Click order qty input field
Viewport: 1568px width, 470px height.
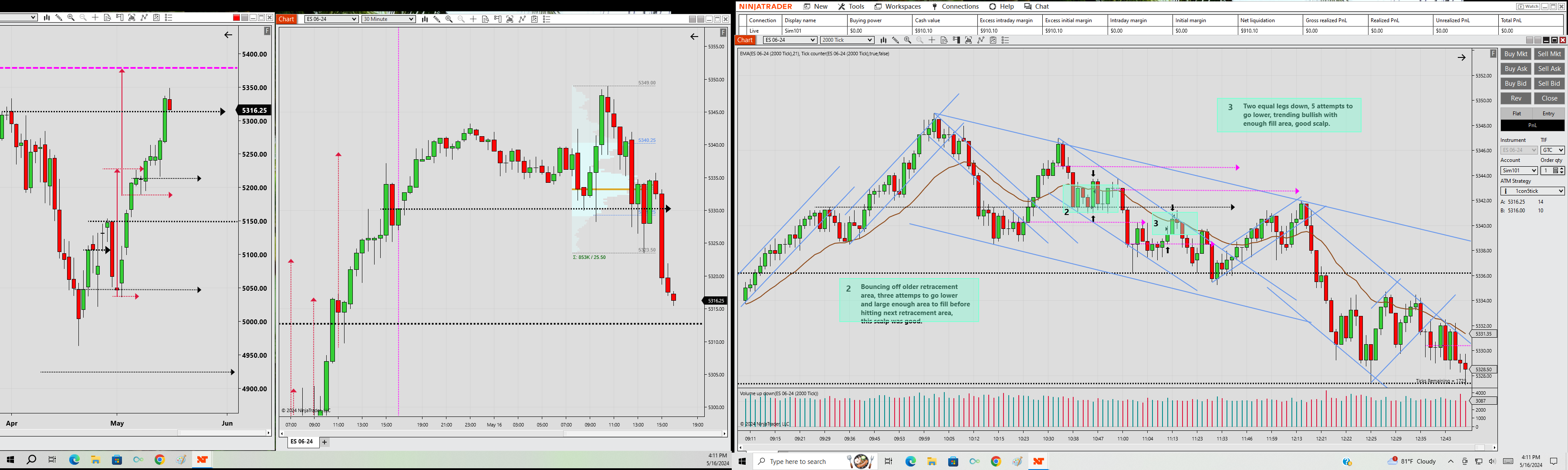click(x=1545, y=171)
